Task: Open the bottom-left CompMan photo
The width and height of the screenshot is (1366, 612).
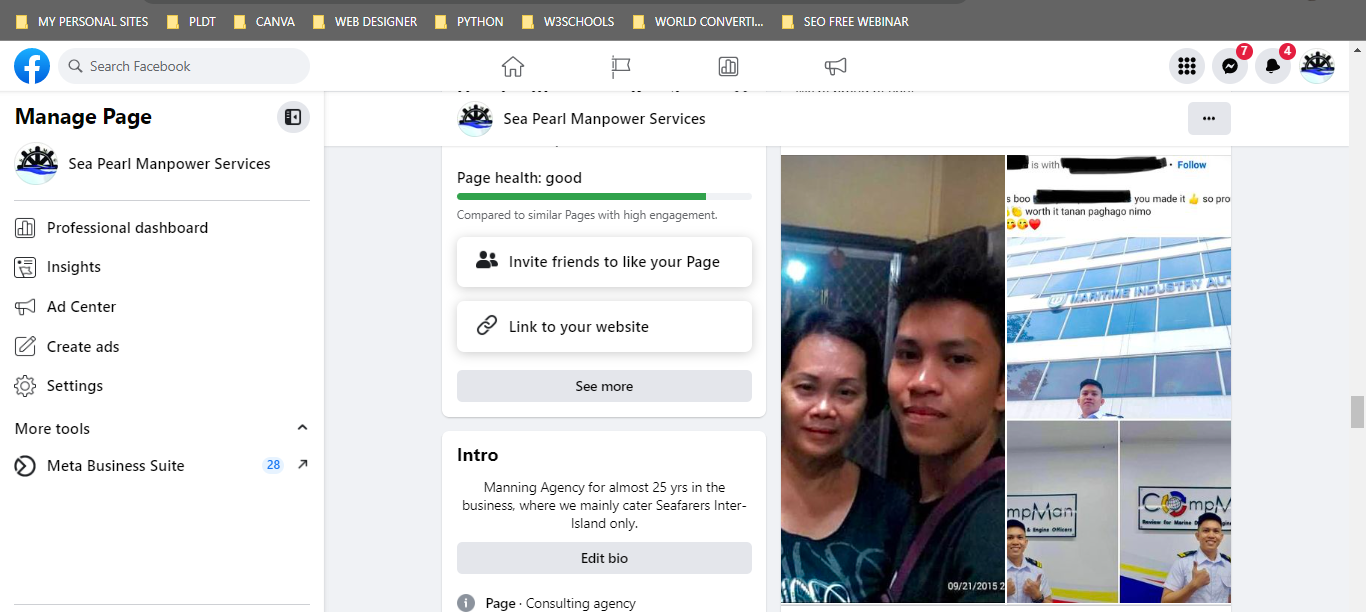Action: coord(1062,512)
